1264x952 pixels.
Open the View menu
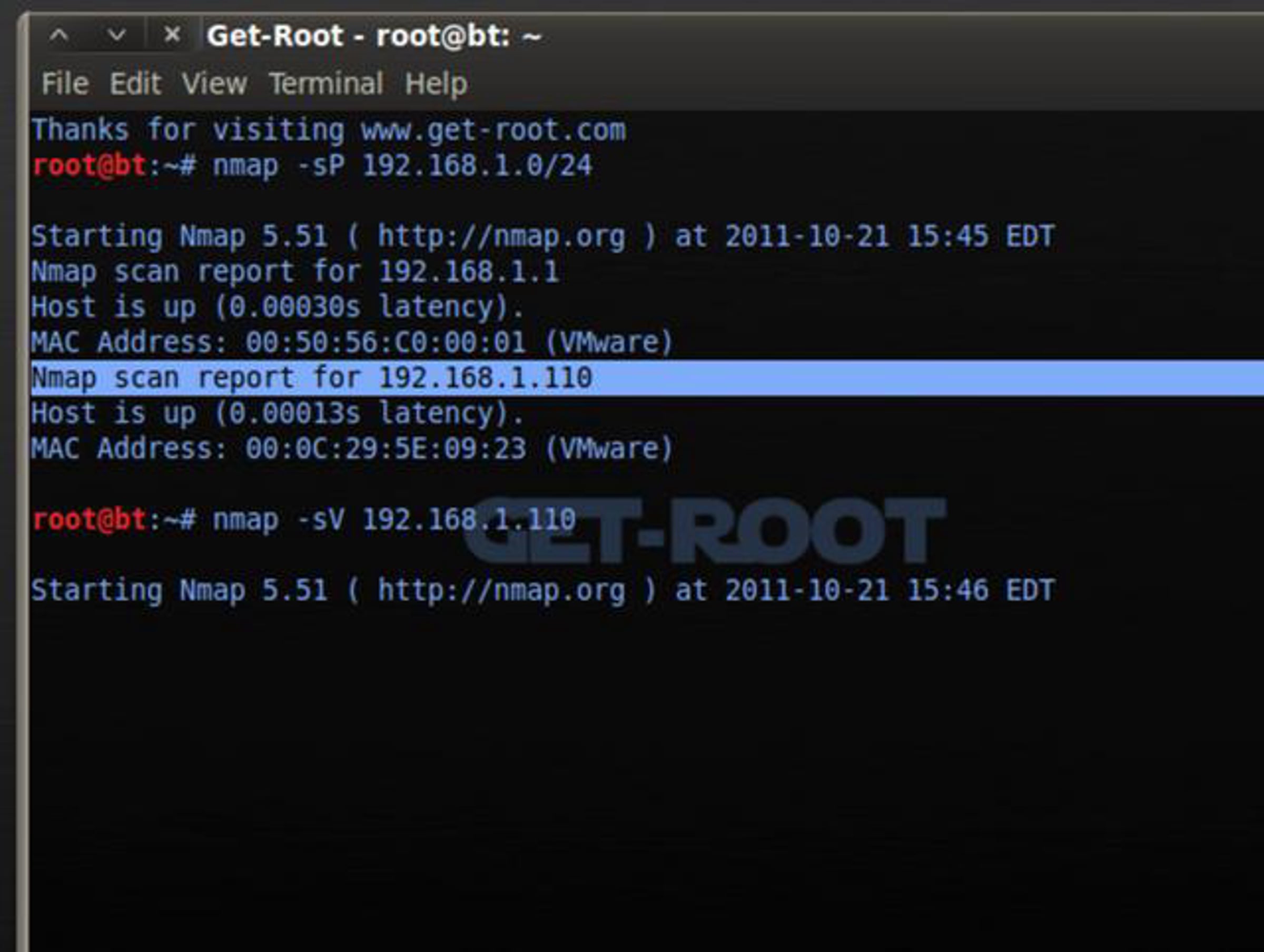click(214, 84)
